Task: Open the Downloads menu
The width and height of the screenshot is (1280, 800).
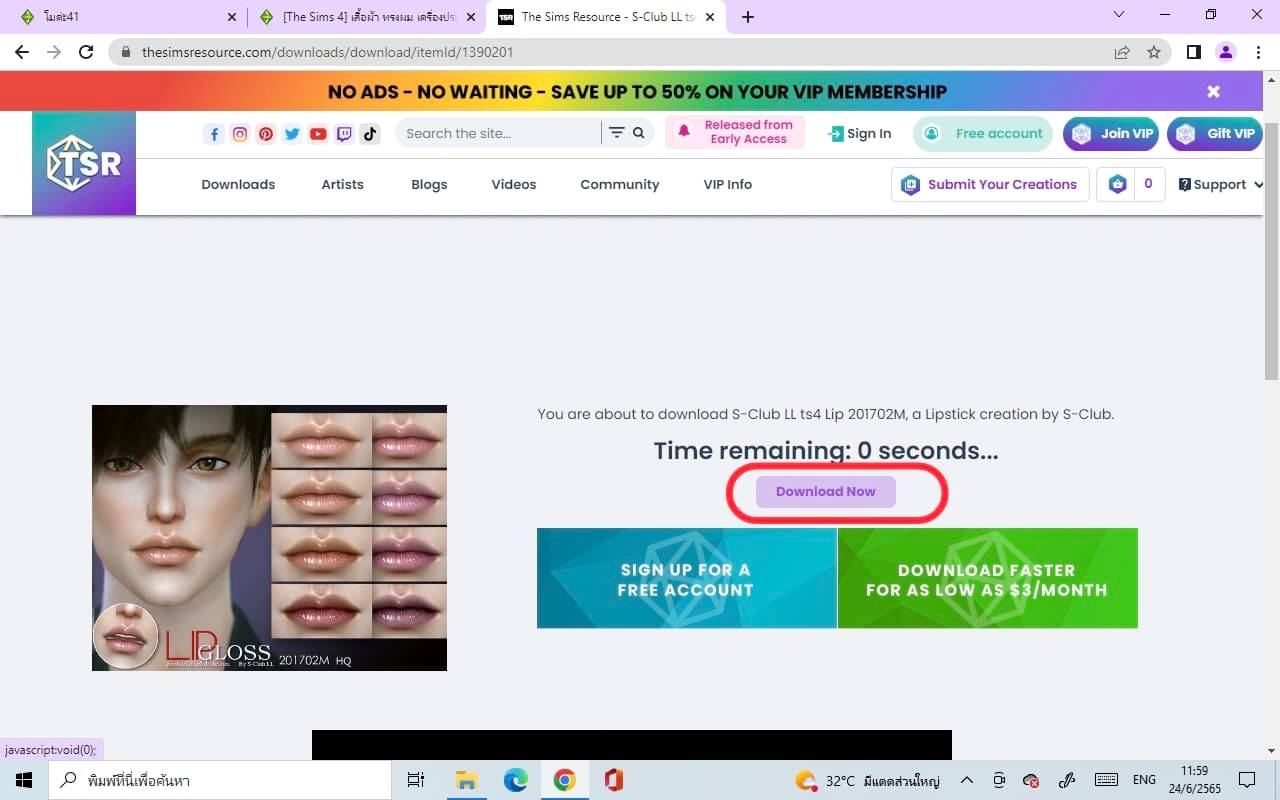Action: pos(238,184)
